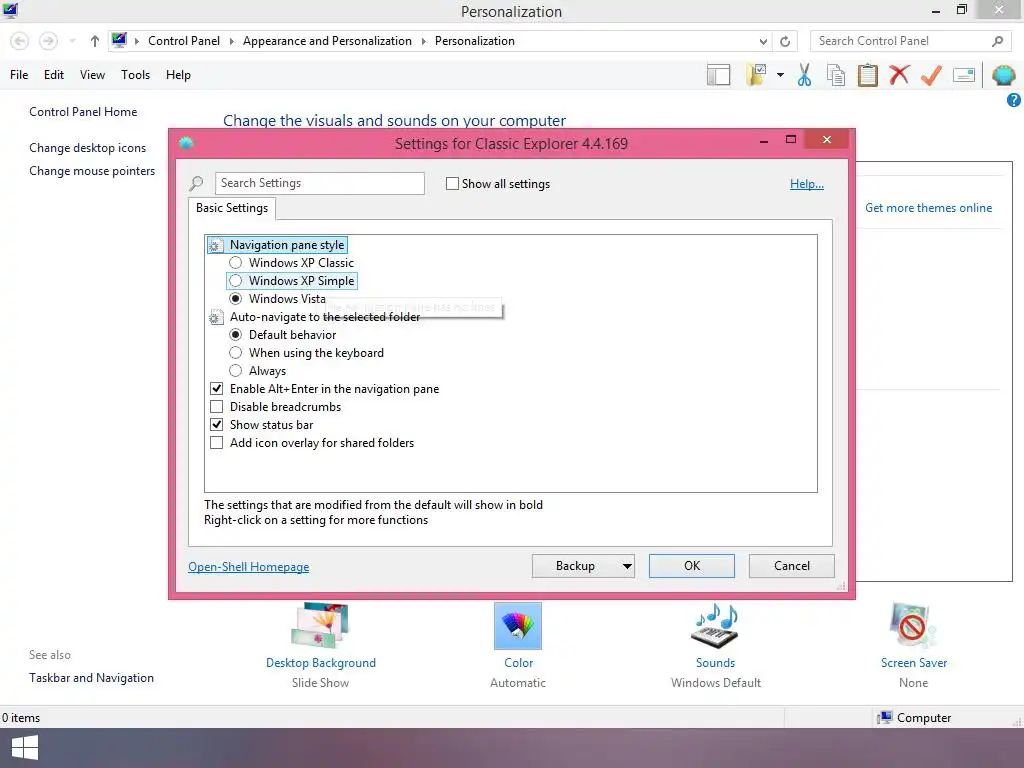Open the Open-Shell Homepage link
The image size is (1024, 768).
(249, 567)
